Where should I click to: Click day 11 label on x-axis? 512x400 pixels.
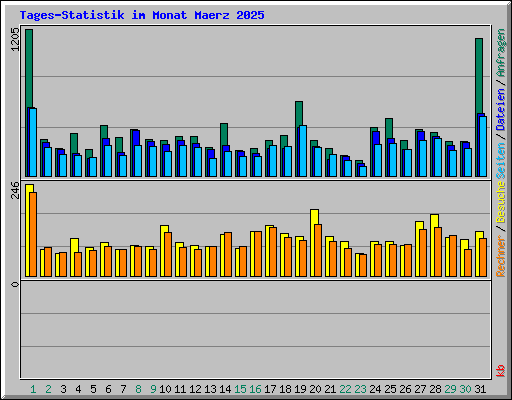pos(180,389)
